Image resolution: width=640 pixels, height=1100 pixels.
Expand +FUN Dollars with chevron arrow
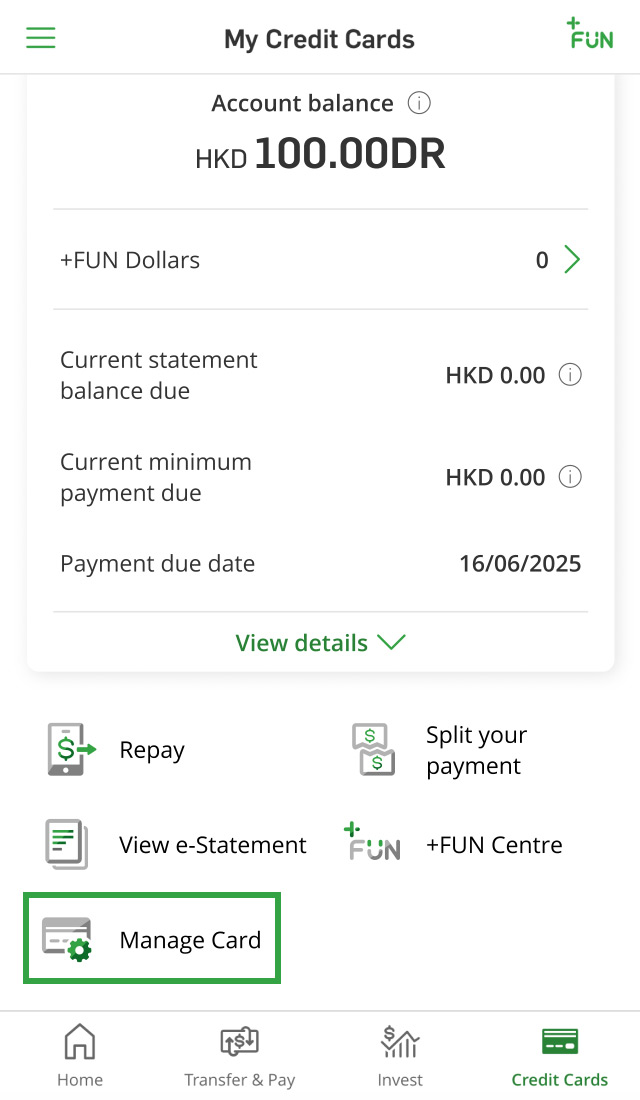572,260
